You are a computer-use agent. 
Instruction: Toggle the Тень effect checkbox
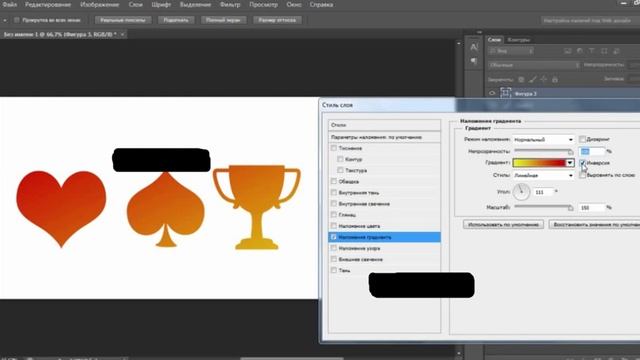pos(334,270)
